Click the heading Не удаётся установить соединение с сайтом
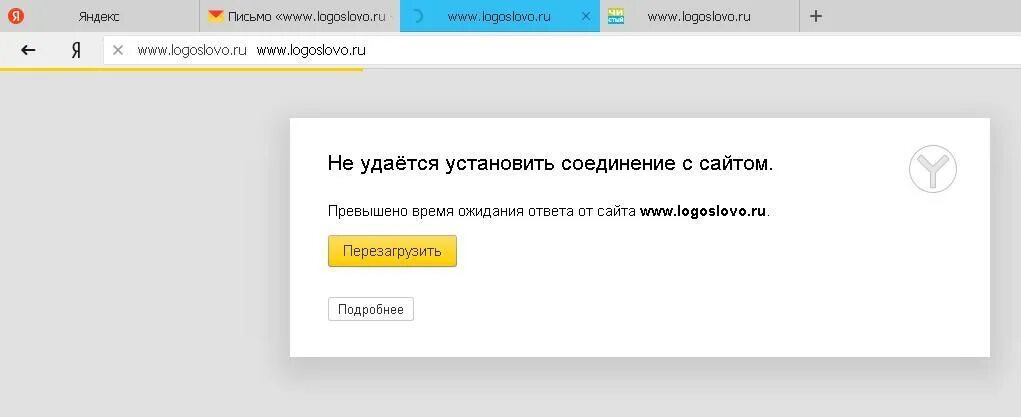Viewport: 1021px width, 417px height. (x=550, y=163)
